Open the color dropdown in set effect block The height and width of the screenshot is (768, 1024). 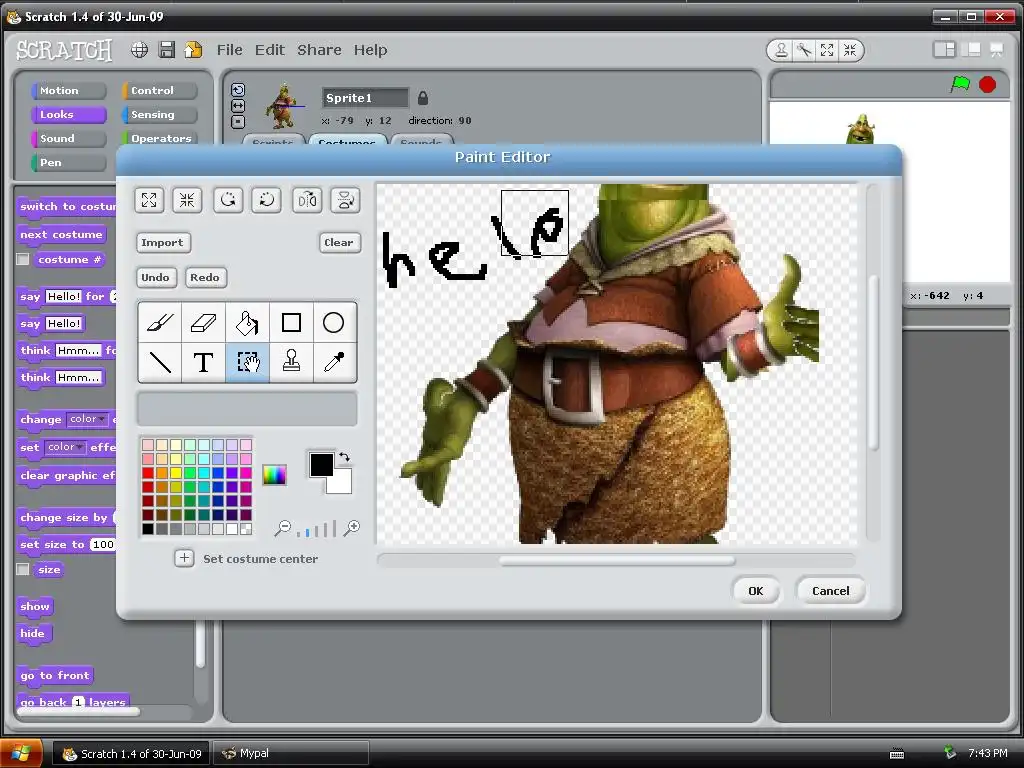point(65,447)
